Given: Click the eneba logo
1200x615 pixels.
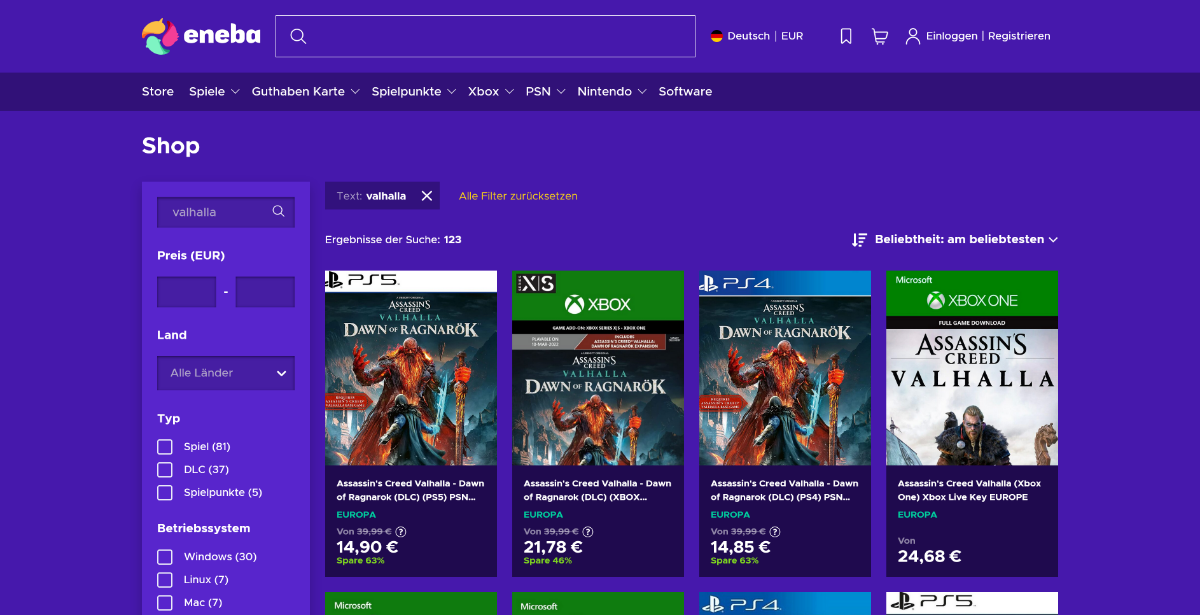Looking at the screenshot, I should point(201,36).
